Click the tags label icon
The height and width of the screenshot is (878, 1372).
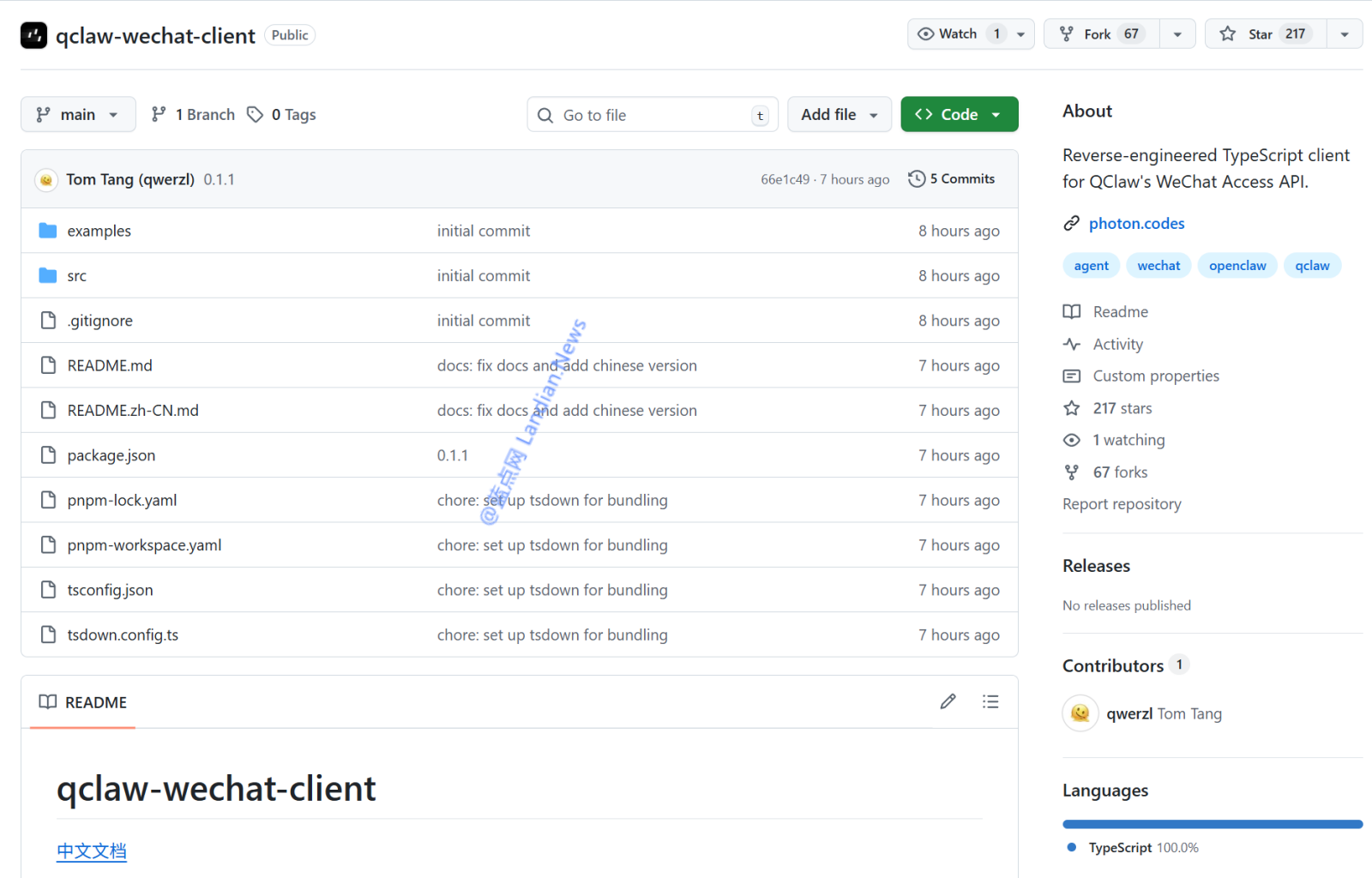(x=255, y=115)
